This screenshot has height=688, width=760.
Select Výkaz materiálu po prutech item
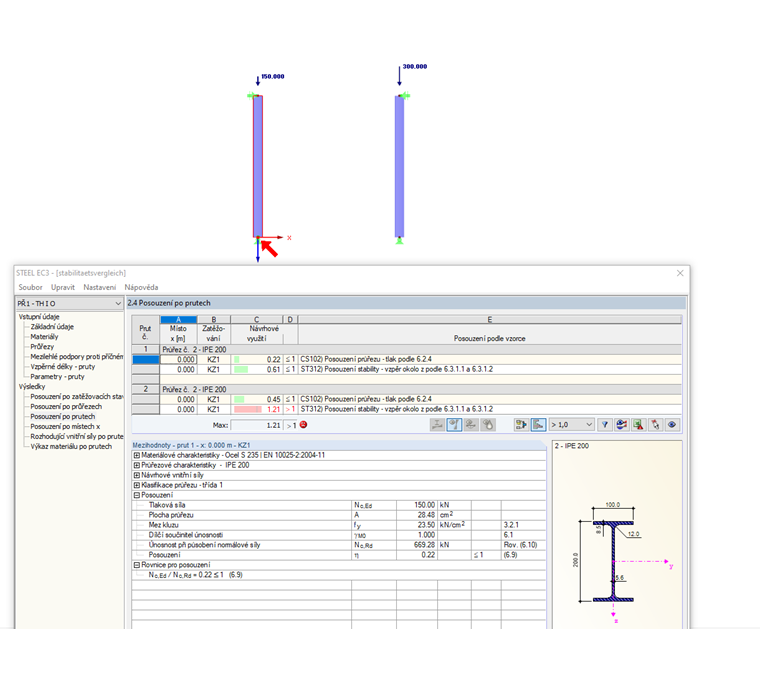[71, 447]
